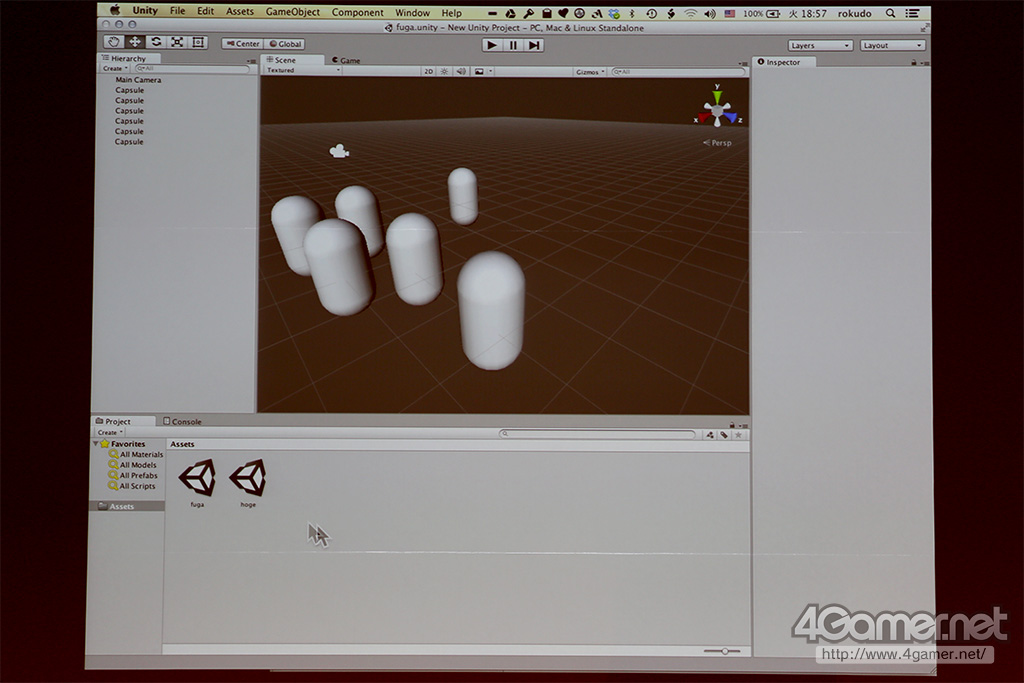Toggle 2D mode in Scene view

pos(428,71)
